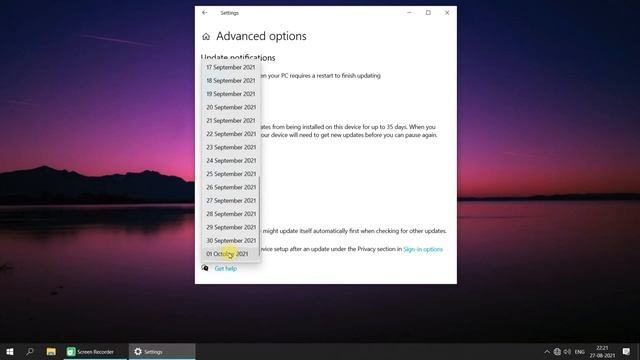Screen dimensions: 640x360
Task: Click ENG language indicator
Action: [x=580, y=351]
